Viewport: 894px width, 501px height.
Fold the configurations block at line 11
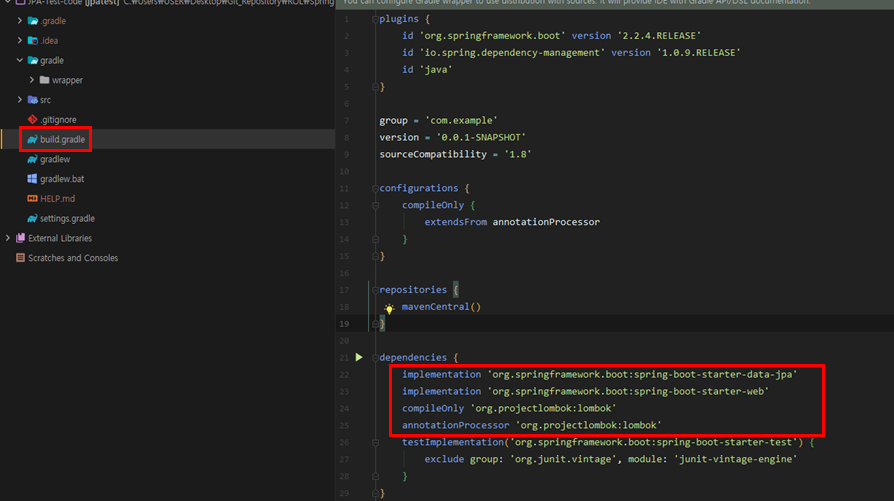pyautogui.click(x=375, y=188)
